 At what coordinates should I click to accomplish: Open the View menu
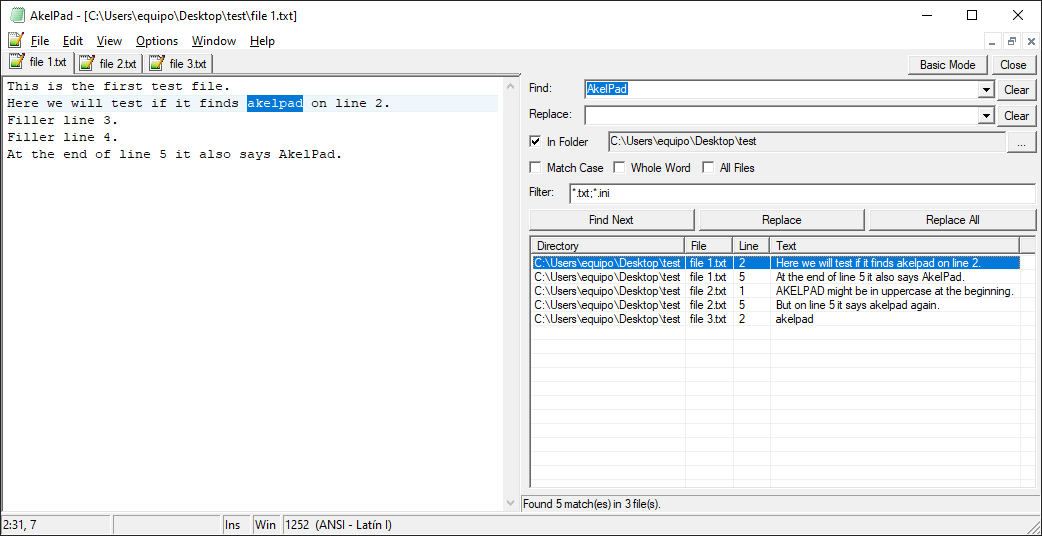(x=109, y=41)
